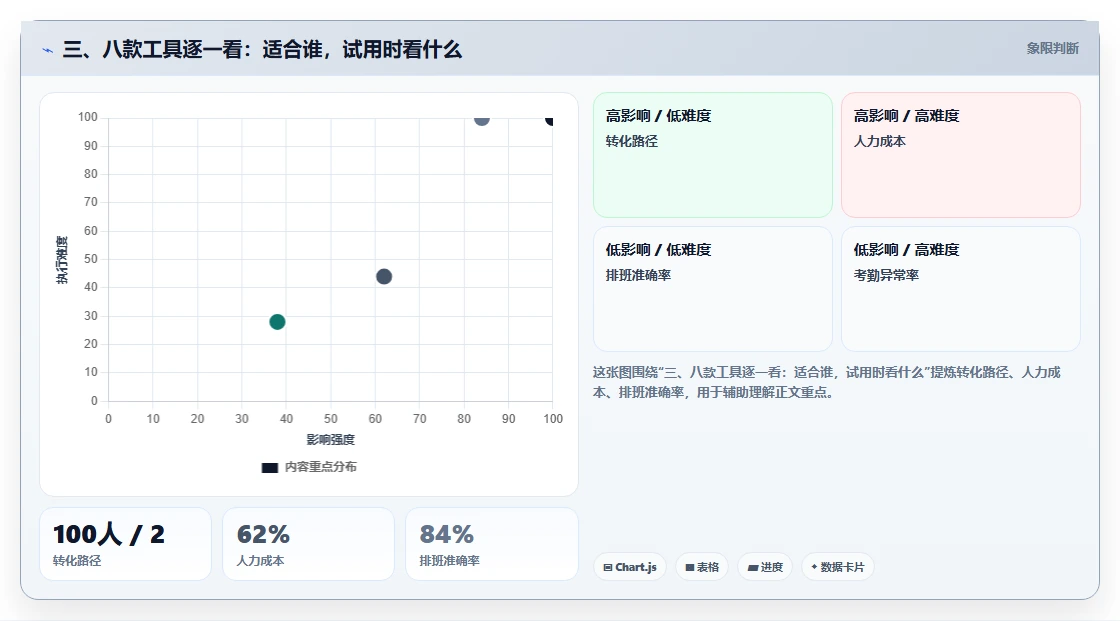Select the 数据卡片 tag chip
Screen dimensions: 1120x621
837,567
